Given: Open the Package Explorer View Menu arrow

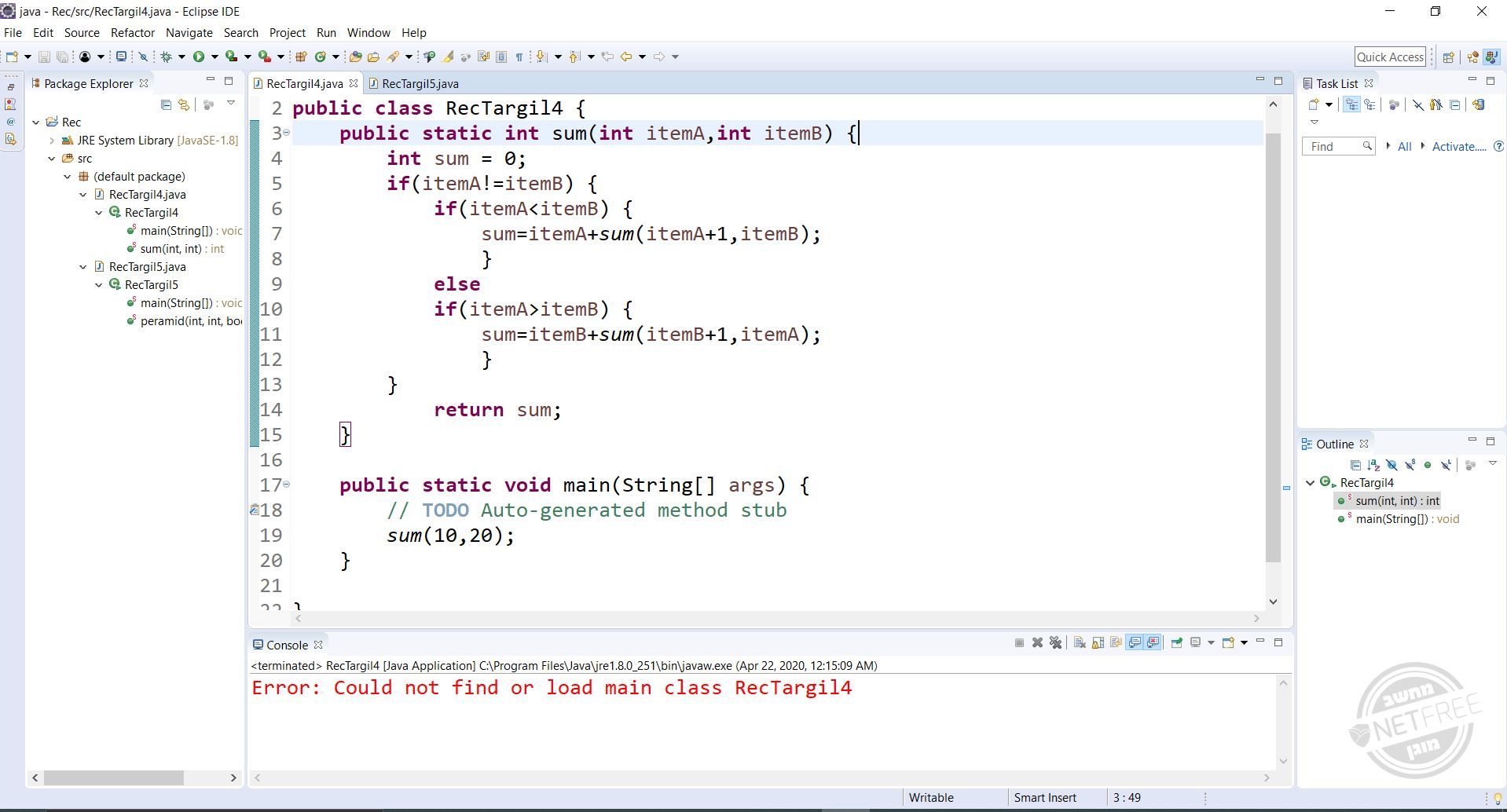Looking at the screenshot, I should tap(231, 104).
